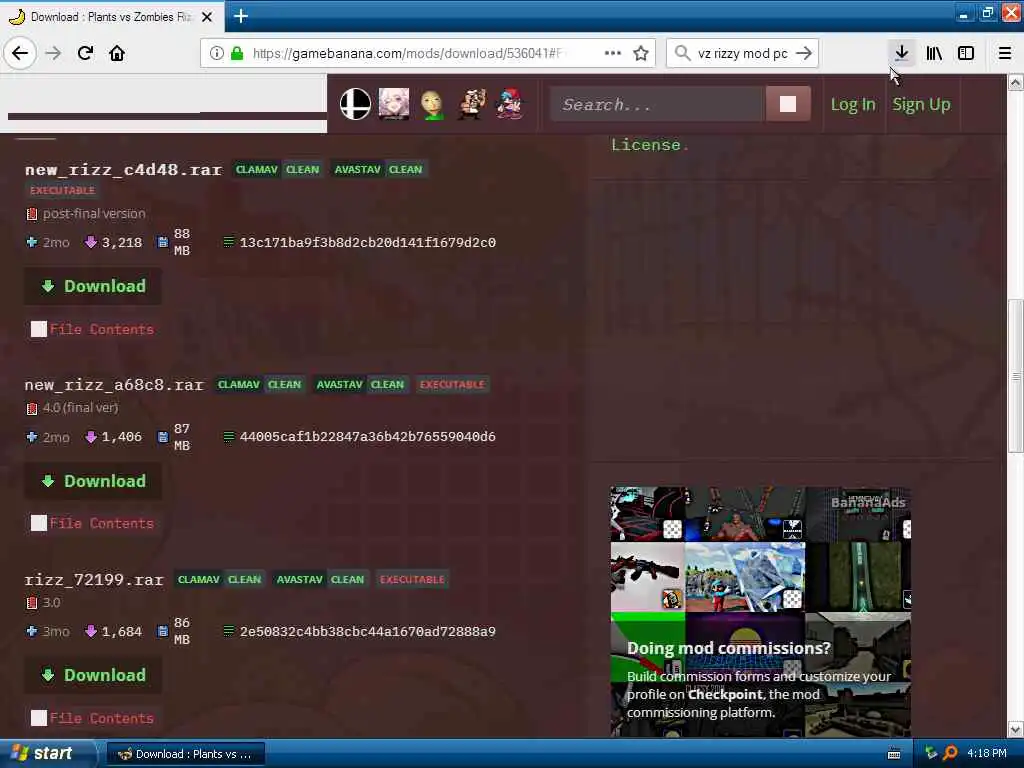Open page actions three-dot menu

613,54
